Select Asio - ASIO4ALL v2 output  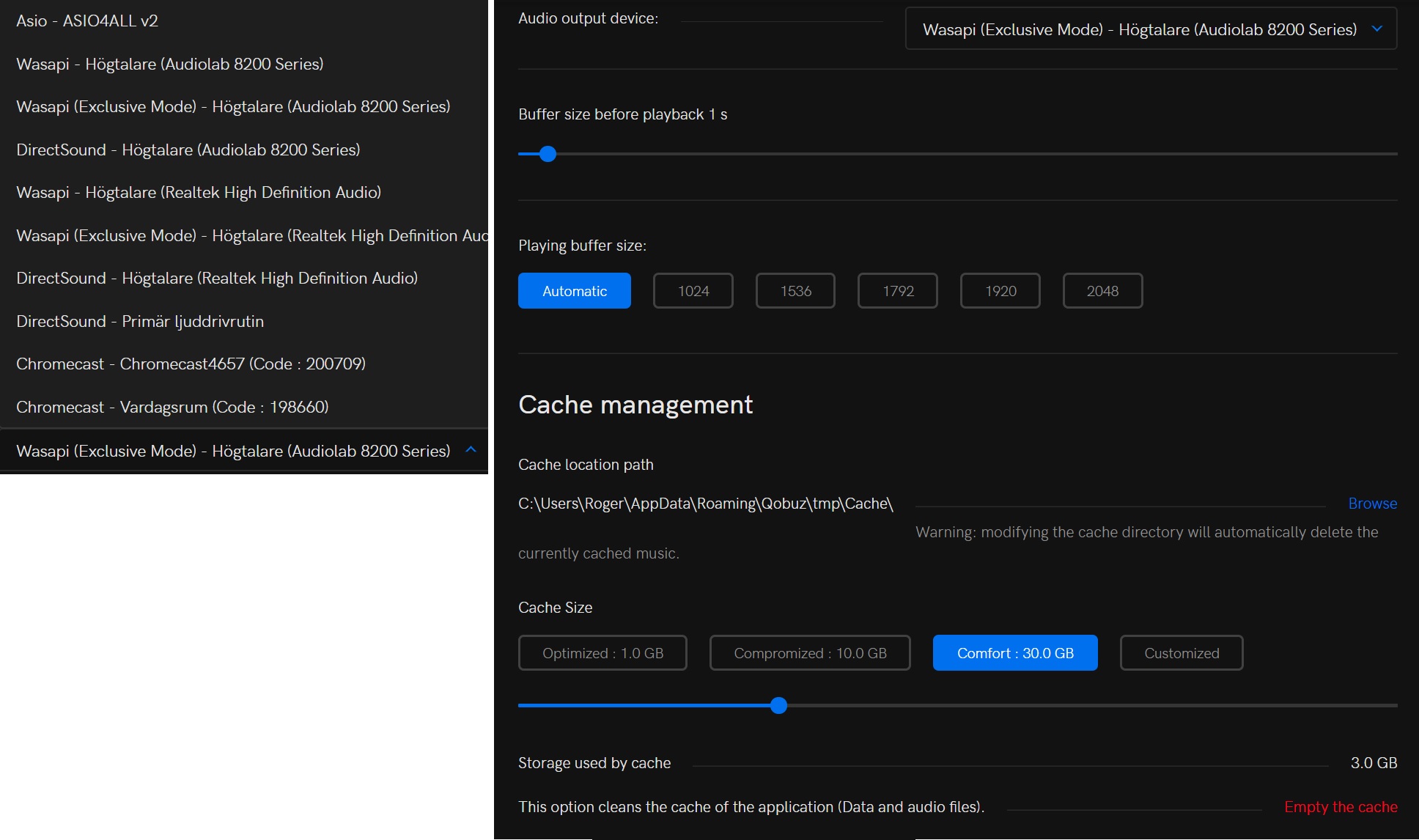click(x=87, y=21)
